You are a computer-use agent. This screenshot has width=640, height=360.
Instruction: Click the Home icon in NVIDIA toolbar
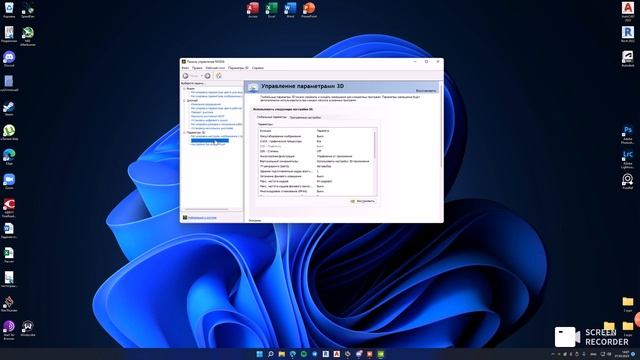219,76
